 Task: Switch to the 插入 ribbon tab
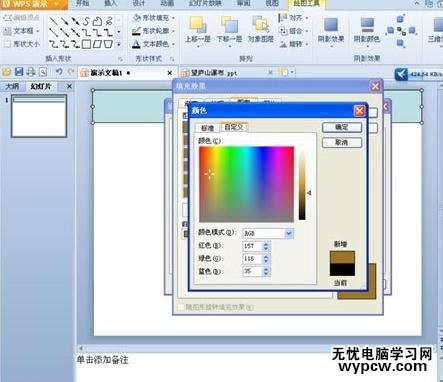pyautogui.click(x=110, y=4)
